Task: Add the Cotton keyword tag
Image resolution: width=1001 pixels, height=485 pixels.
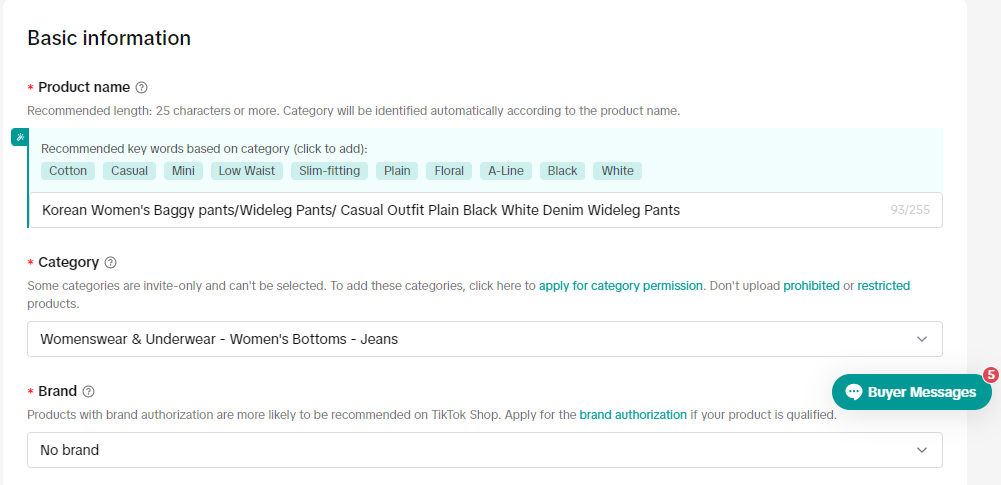Action: (68, 171)
